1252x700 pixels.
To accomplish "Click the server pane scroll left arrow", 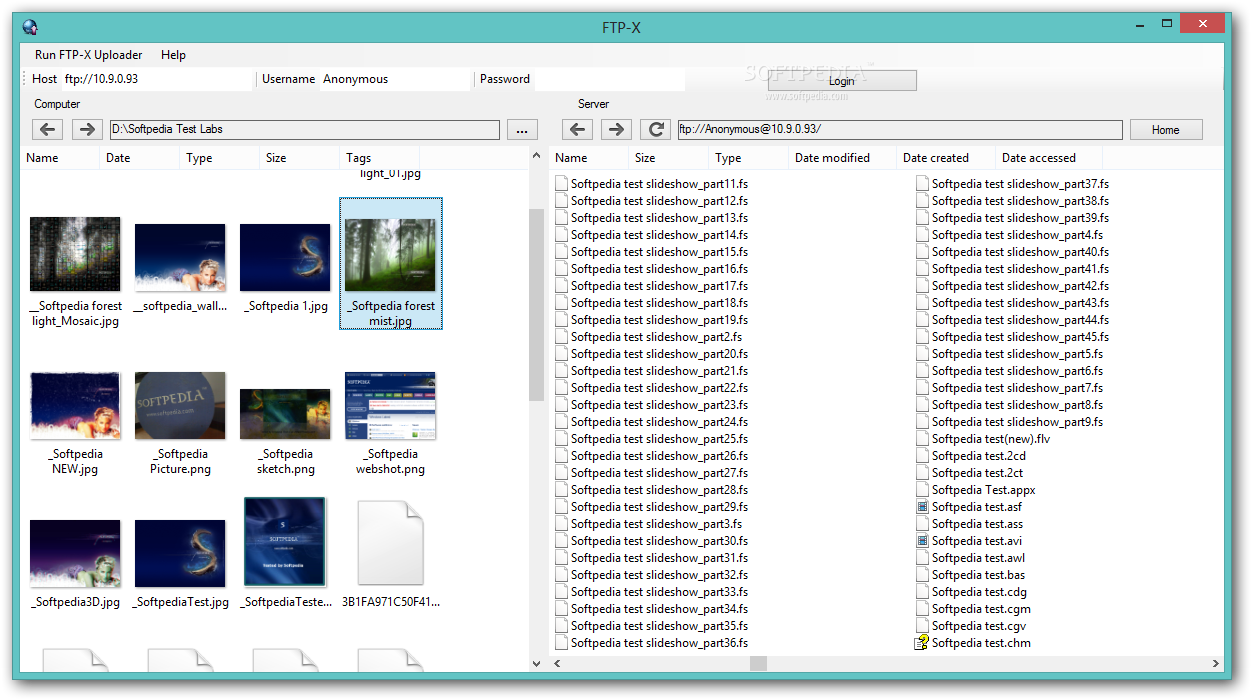I will [x=557, y=663].
